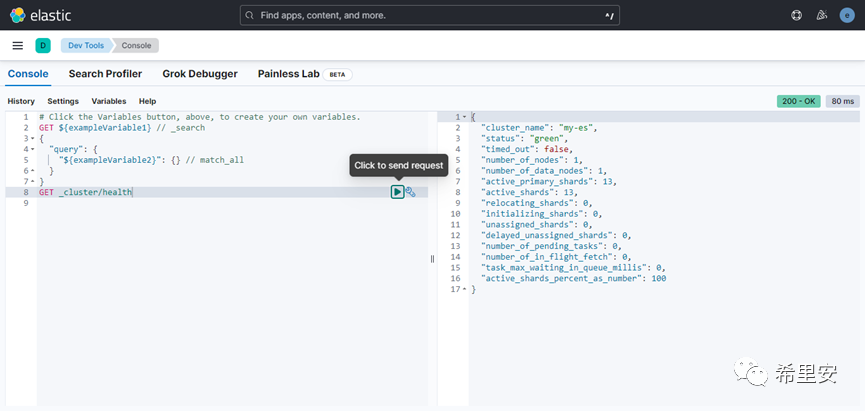Open the Variables panel
Screen dimensions: 865x411
point(109,101)
